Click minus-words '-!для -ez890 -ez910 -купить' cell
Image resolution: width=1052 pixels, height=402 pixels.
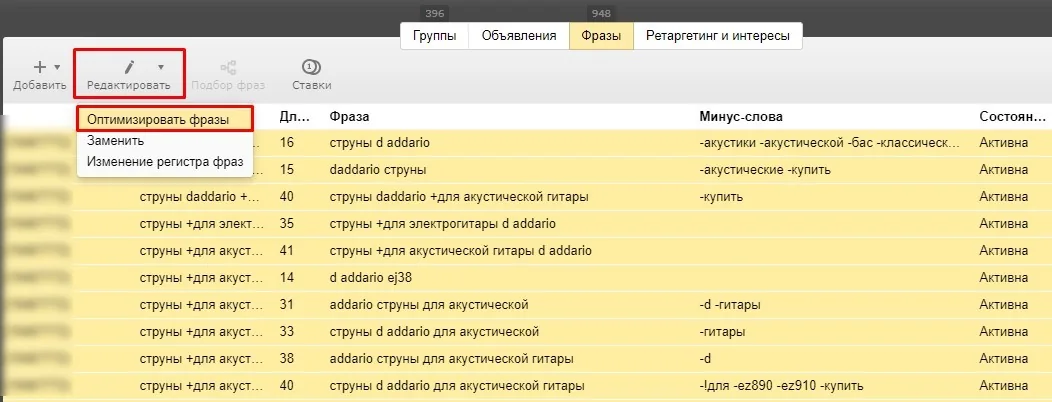pyautogui.click(x=781, y=386)
